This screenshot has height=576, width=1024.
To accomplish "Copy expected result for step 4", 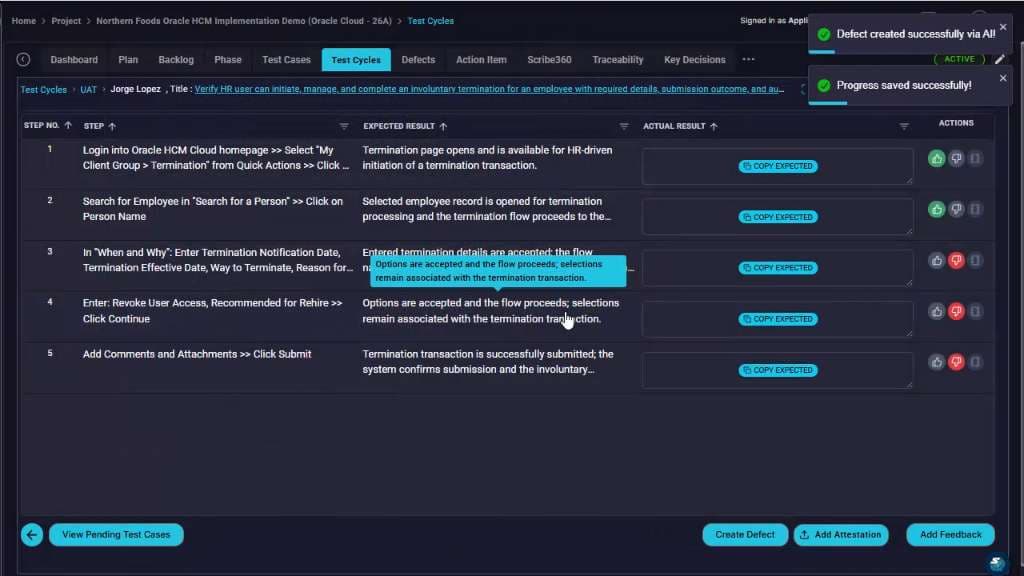I will click(778, 319).
